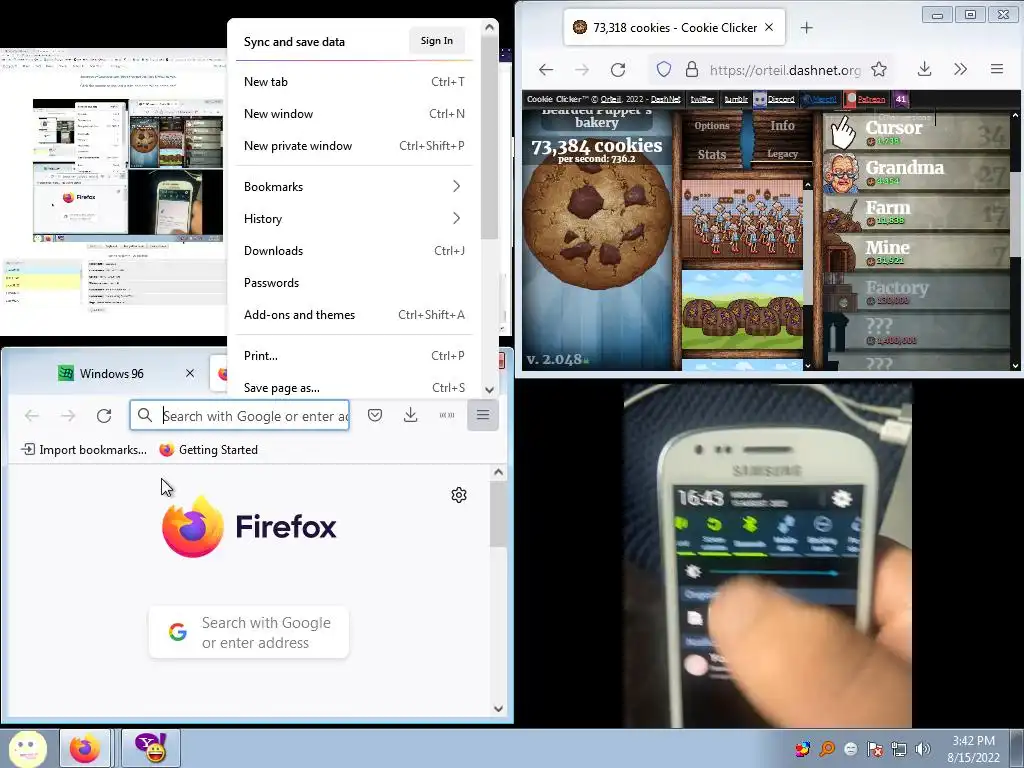1024x768 pixels.
Task: Open Downloads from the Firefox menu
Action: point(354,251)
